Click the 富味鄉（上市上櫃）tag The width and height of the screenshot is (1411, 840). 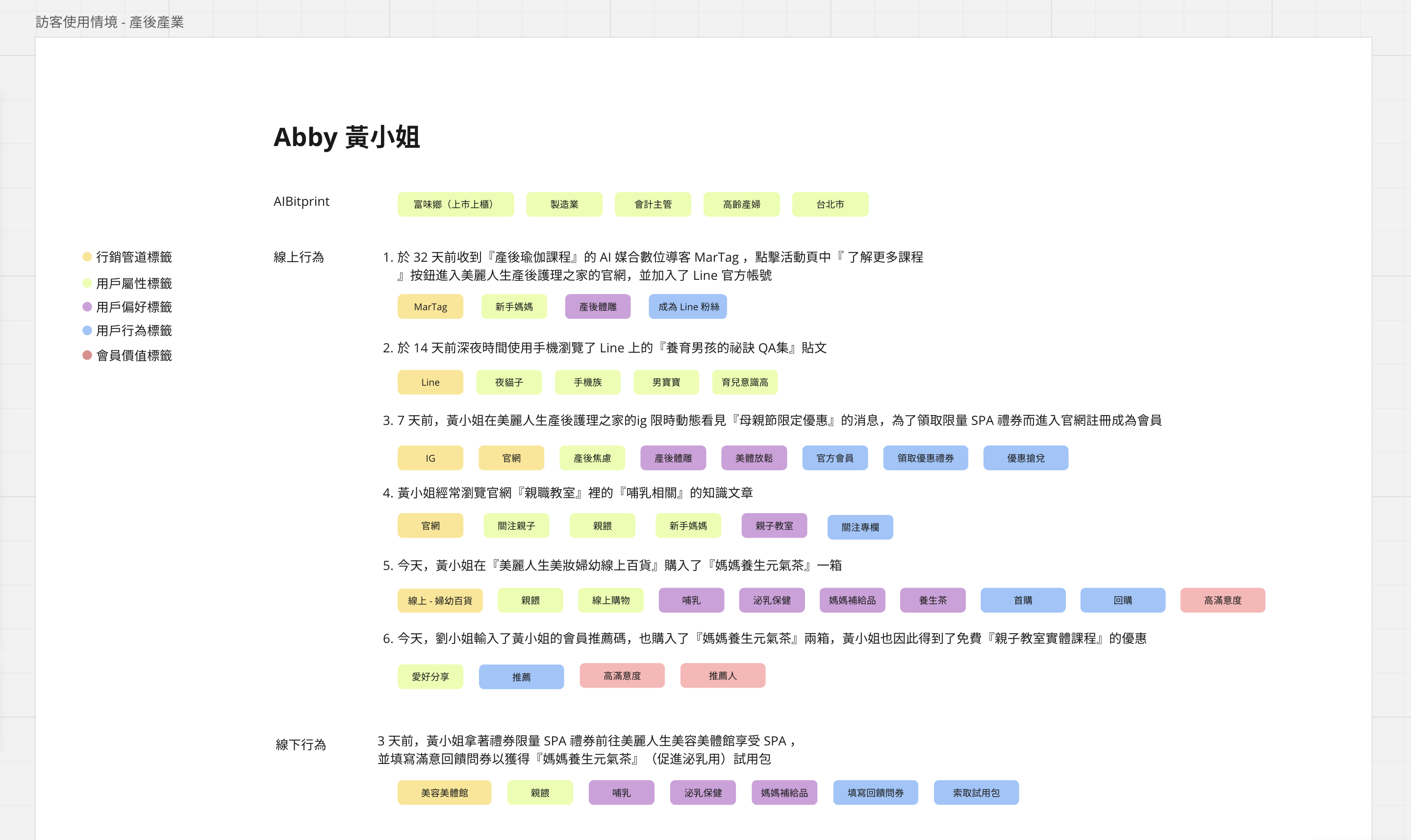455,204
